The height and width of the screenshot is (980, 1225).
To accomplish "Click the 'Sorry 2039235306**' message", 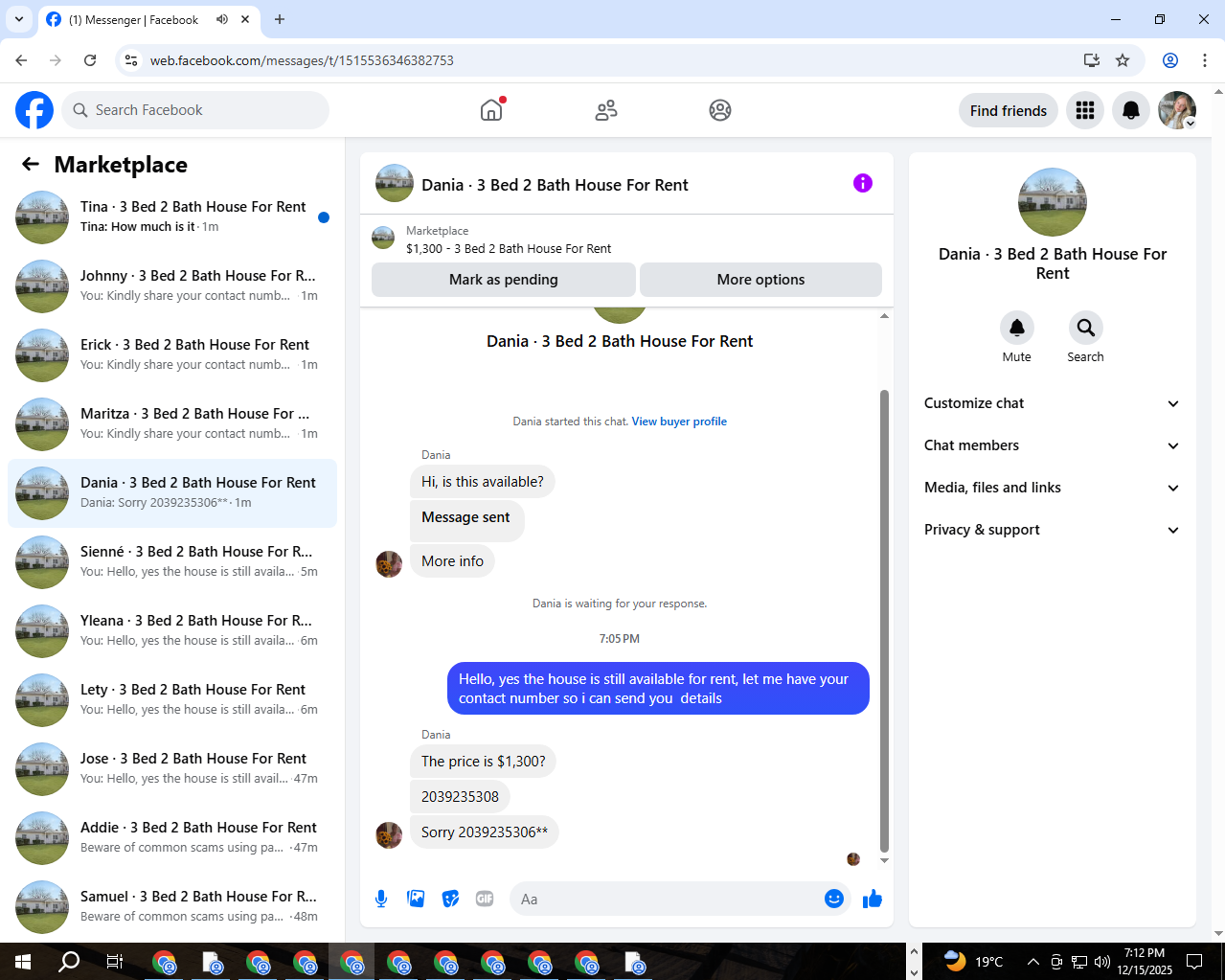I will click(x=485, y=832).
